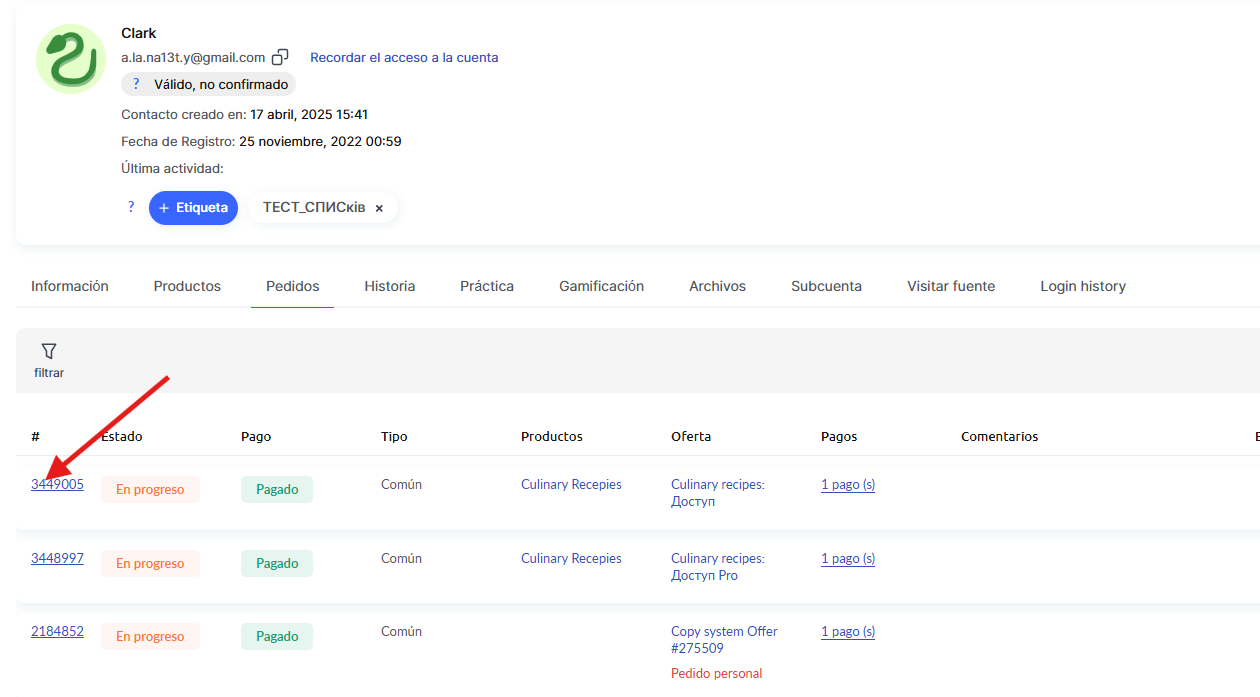
Task: Click Recordar el acceso a la cuenta
Action: pyautogui.click(x=404, y=57)
